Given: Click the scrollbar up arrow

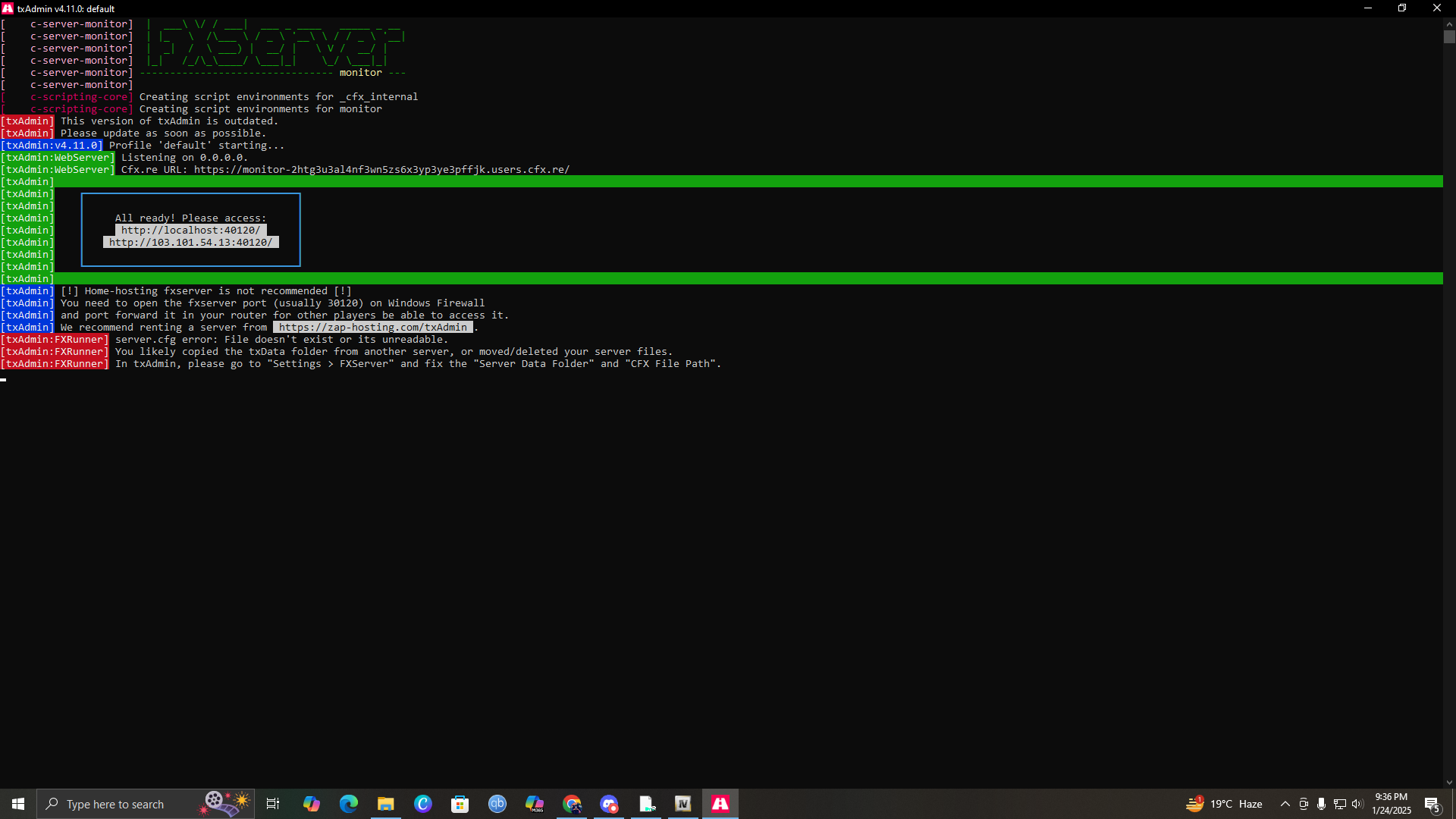Looking at the screenshot, I should 1449,24.
